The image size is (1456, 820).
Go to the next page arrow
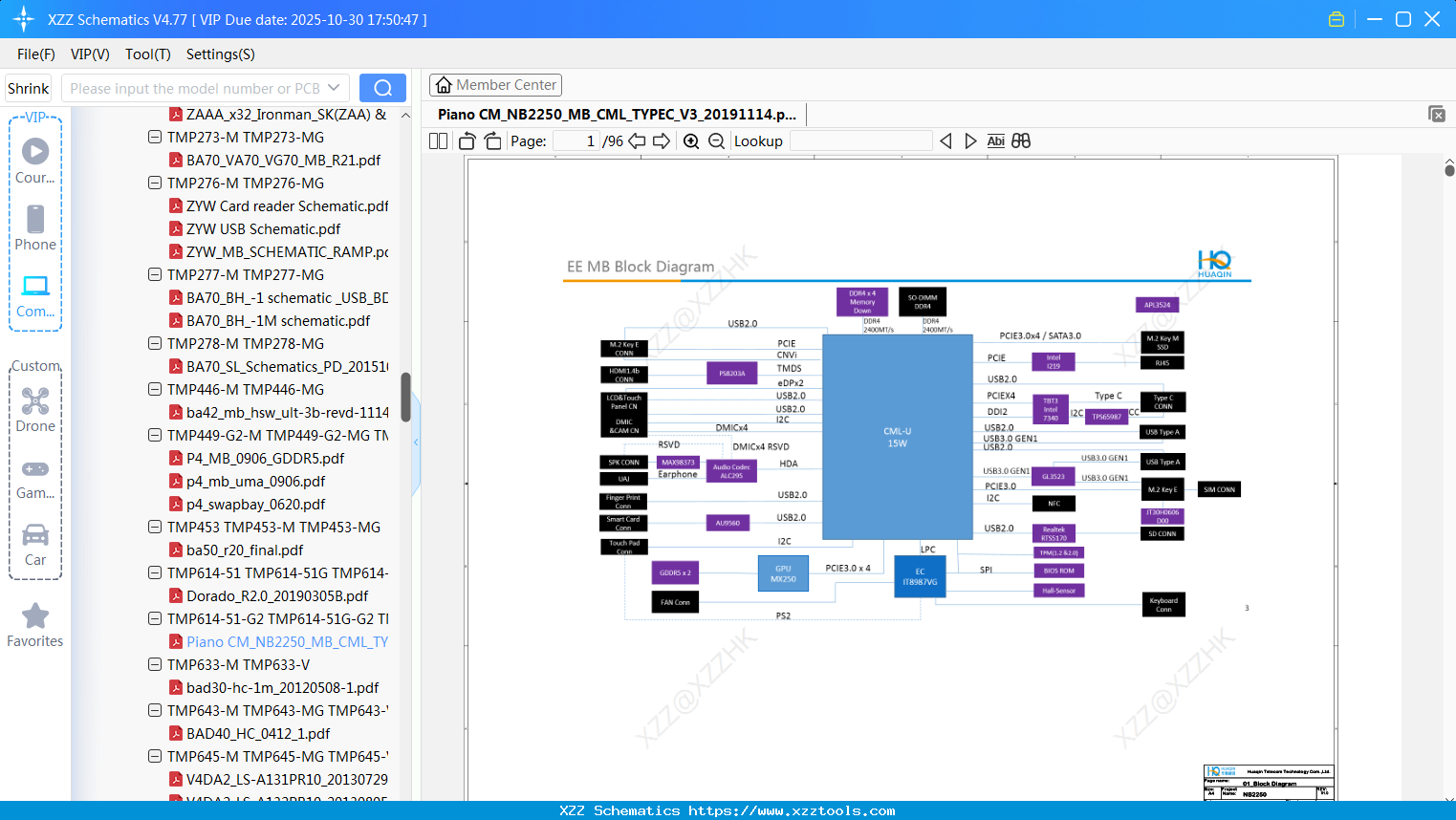click(x=662, y=141)
